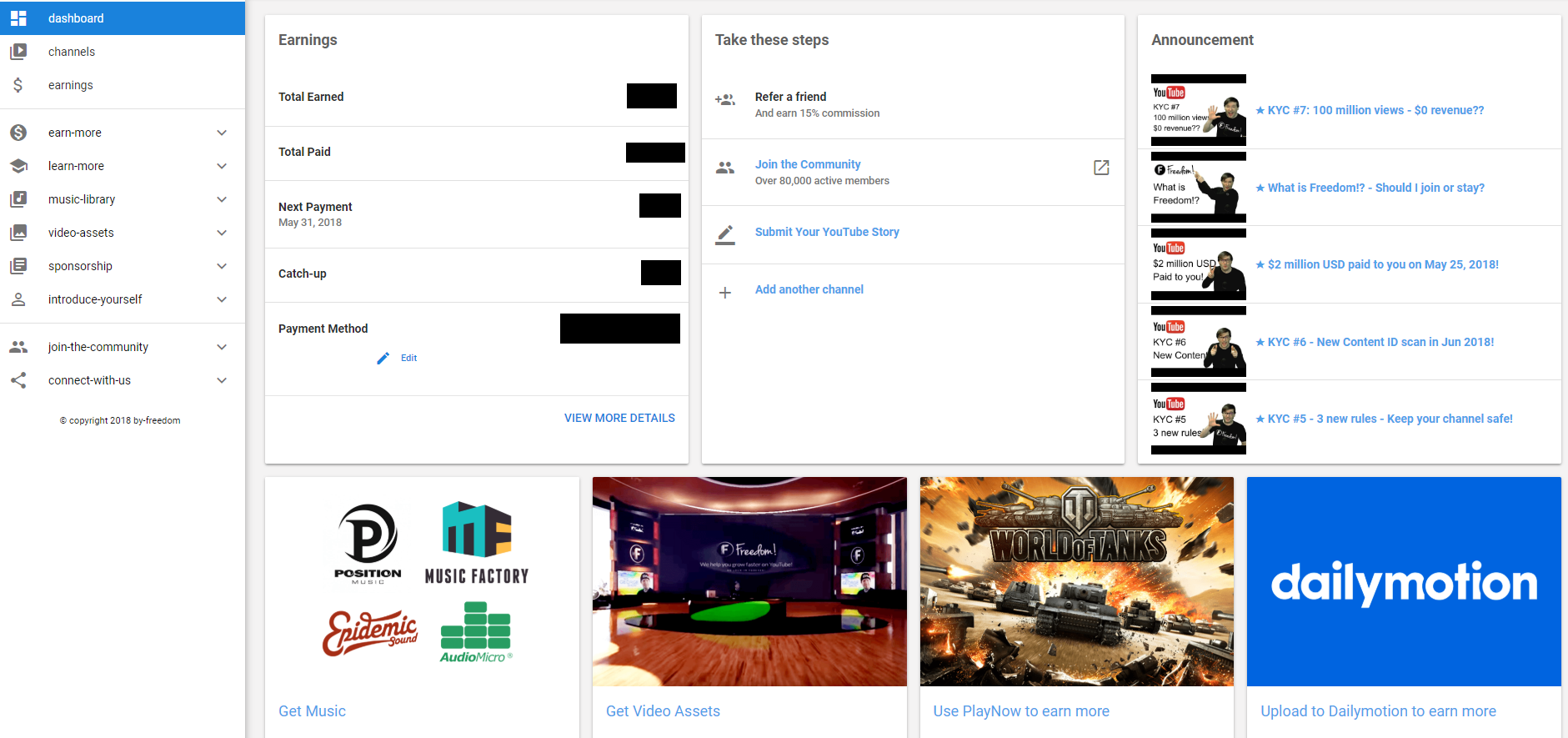Open KYC #7: 100 million views announcement link
The height and width of the screenshot is (738, 1568).
[x=1375, y=110]
